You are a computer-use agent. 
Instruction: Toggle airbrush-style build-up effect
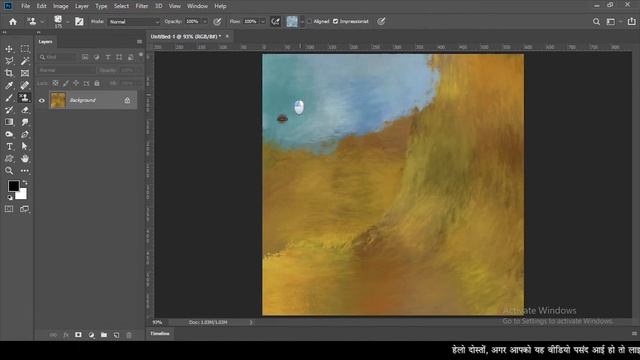coord(276,22)
